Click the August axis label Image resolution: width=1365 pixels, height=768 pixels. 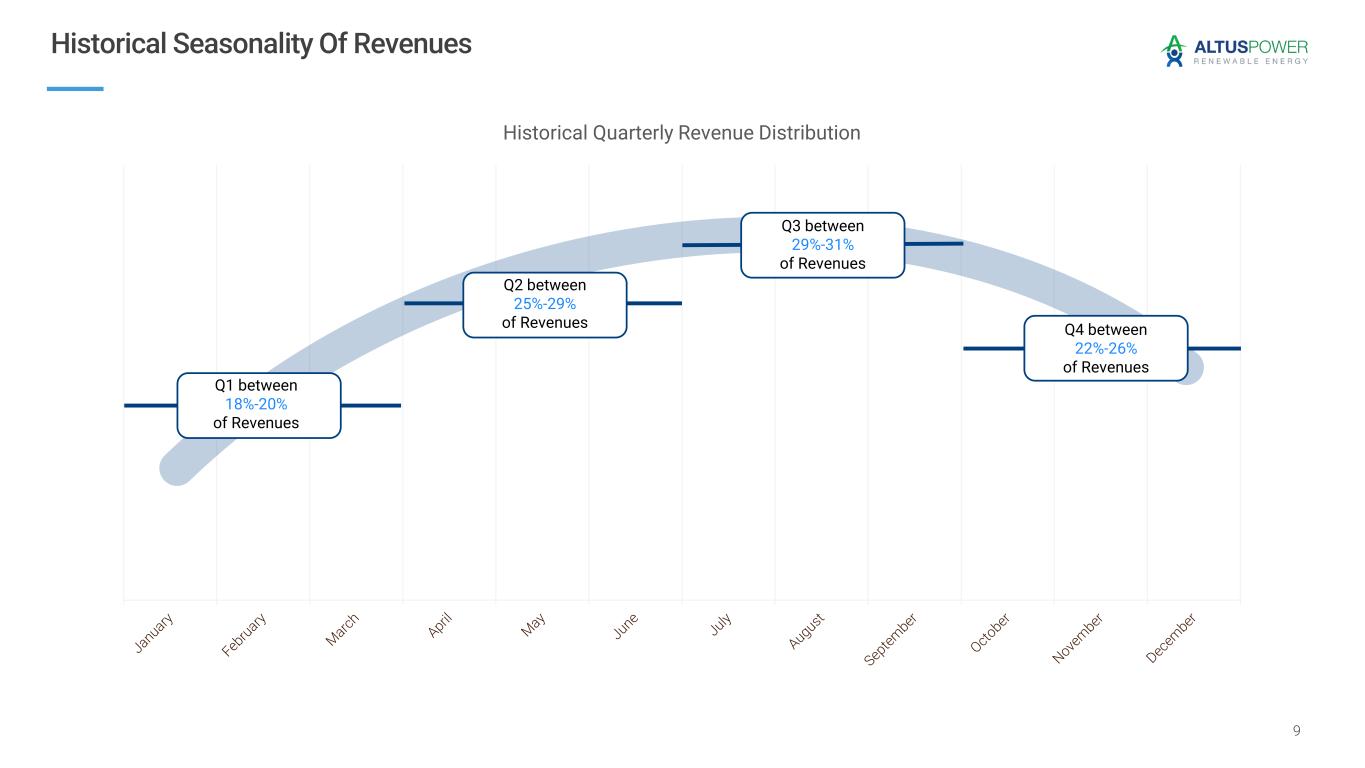[x=807, y=631]
